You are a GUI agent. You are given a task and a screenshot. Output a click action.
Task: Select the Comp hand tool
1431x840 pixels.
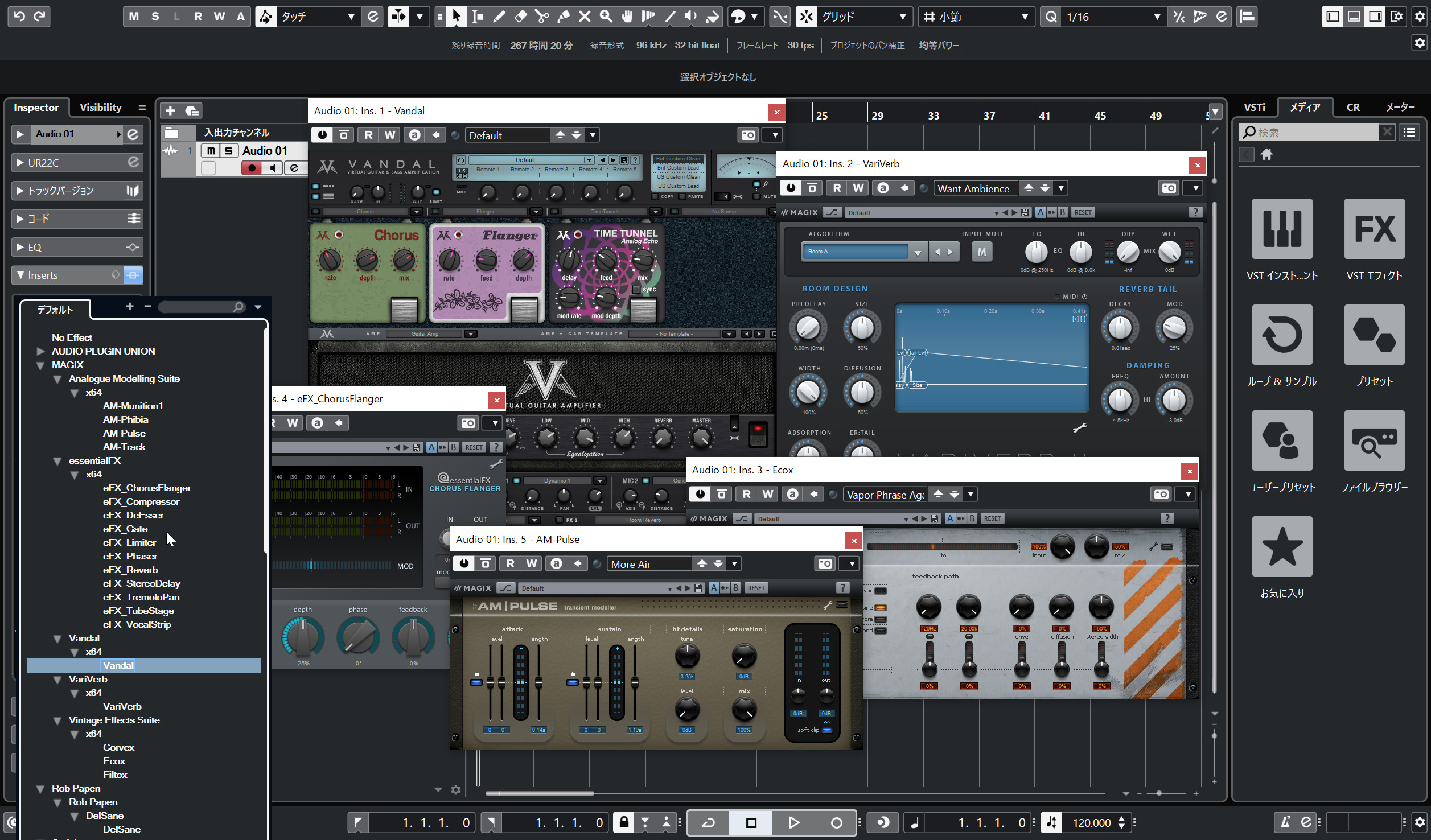click(627, 17)
